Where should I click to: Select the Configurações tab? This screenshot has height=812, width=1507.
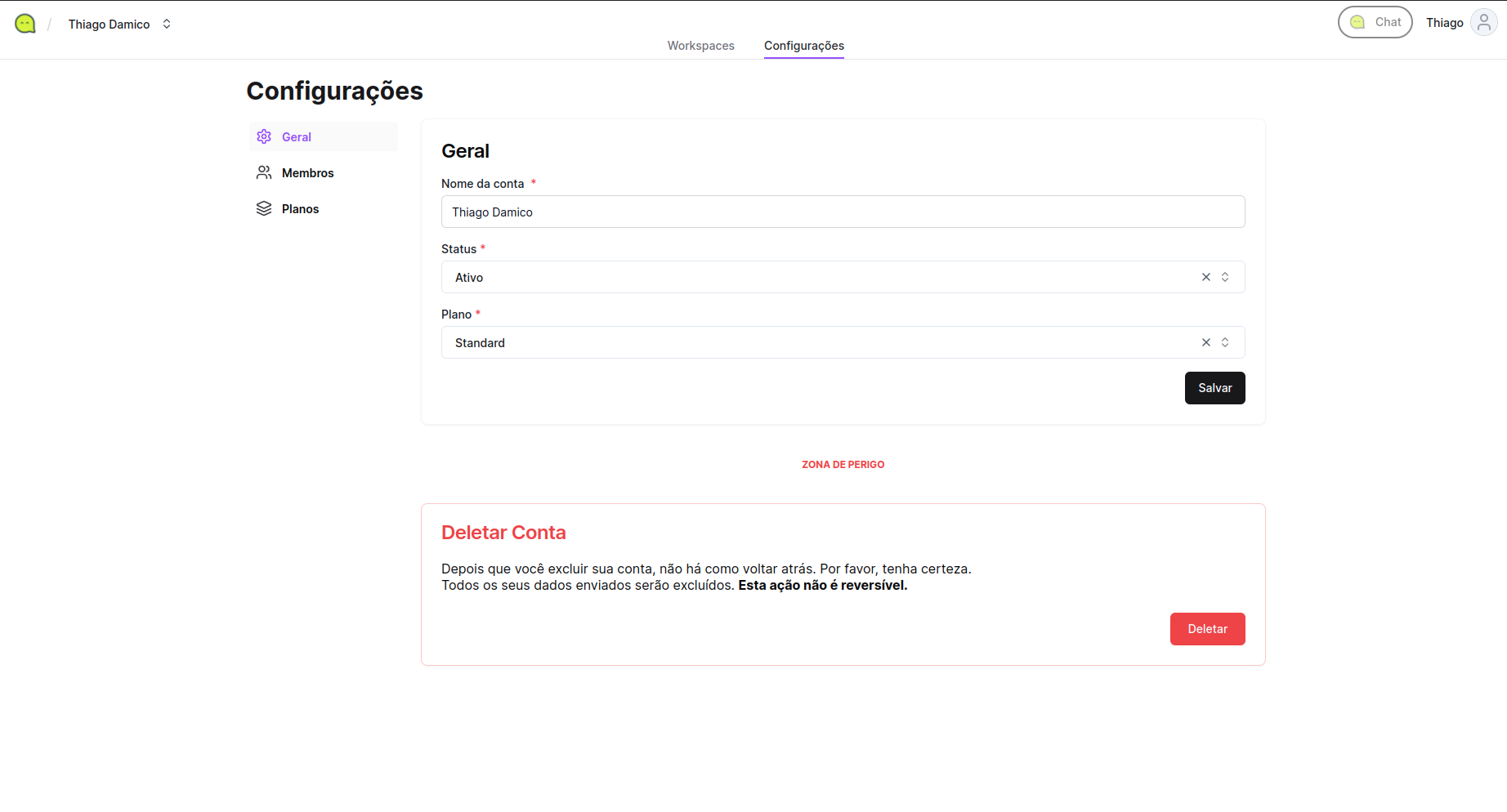pyautogui.click(x=803, y=46)
